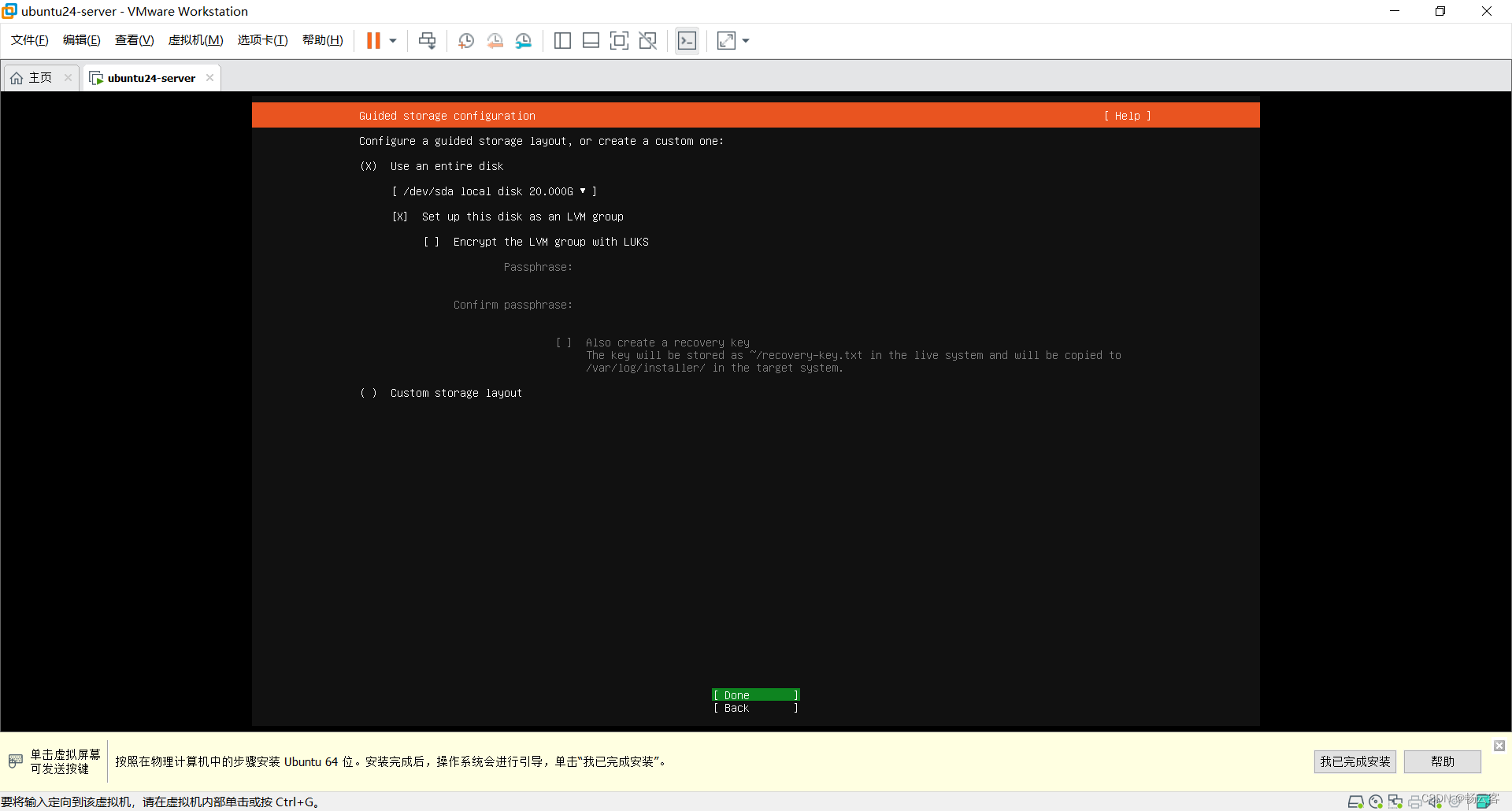Click the Unity mode toolbar icon

click(x=648, y=41)
